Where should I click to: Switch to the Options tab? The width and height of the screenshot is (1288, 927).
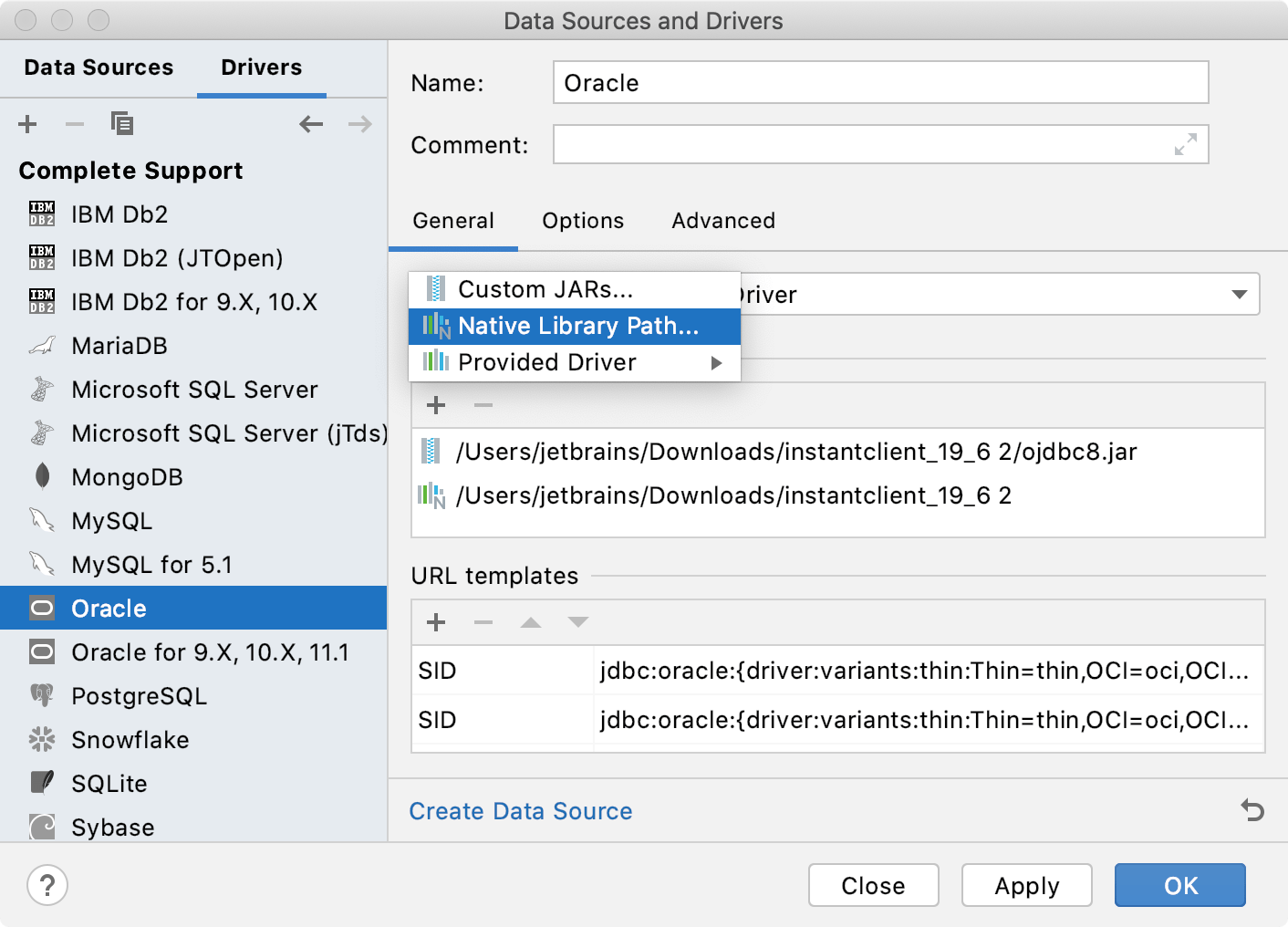pyautogui.click(x=583, y=221)
